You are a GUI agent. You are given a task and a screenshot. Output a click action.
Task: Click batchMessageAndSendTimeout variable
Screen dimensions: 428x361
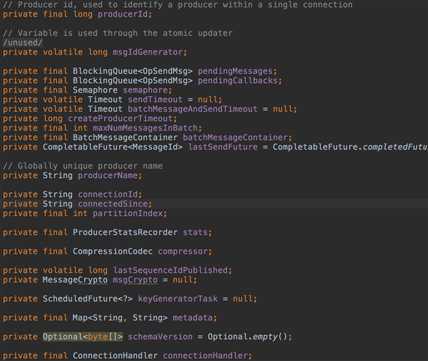point(193,109)
